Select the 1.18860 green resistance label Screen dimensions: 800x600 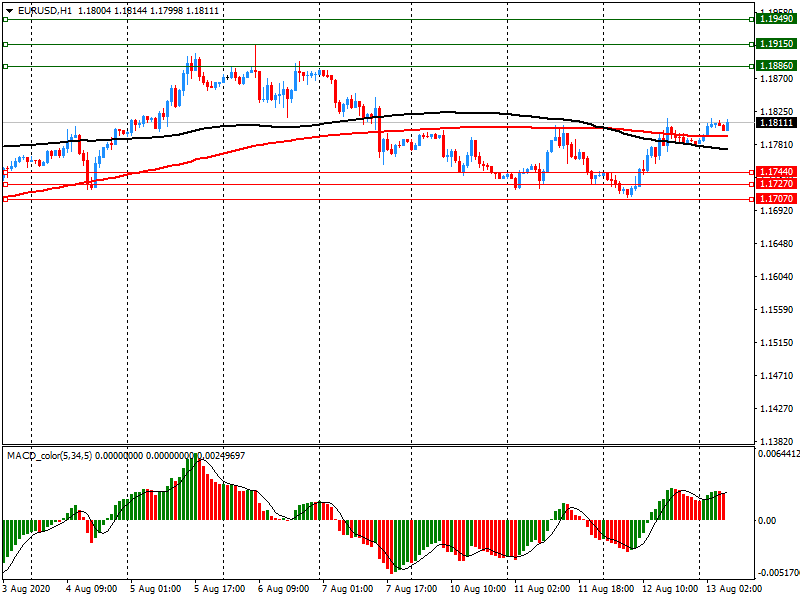point(776,66)
